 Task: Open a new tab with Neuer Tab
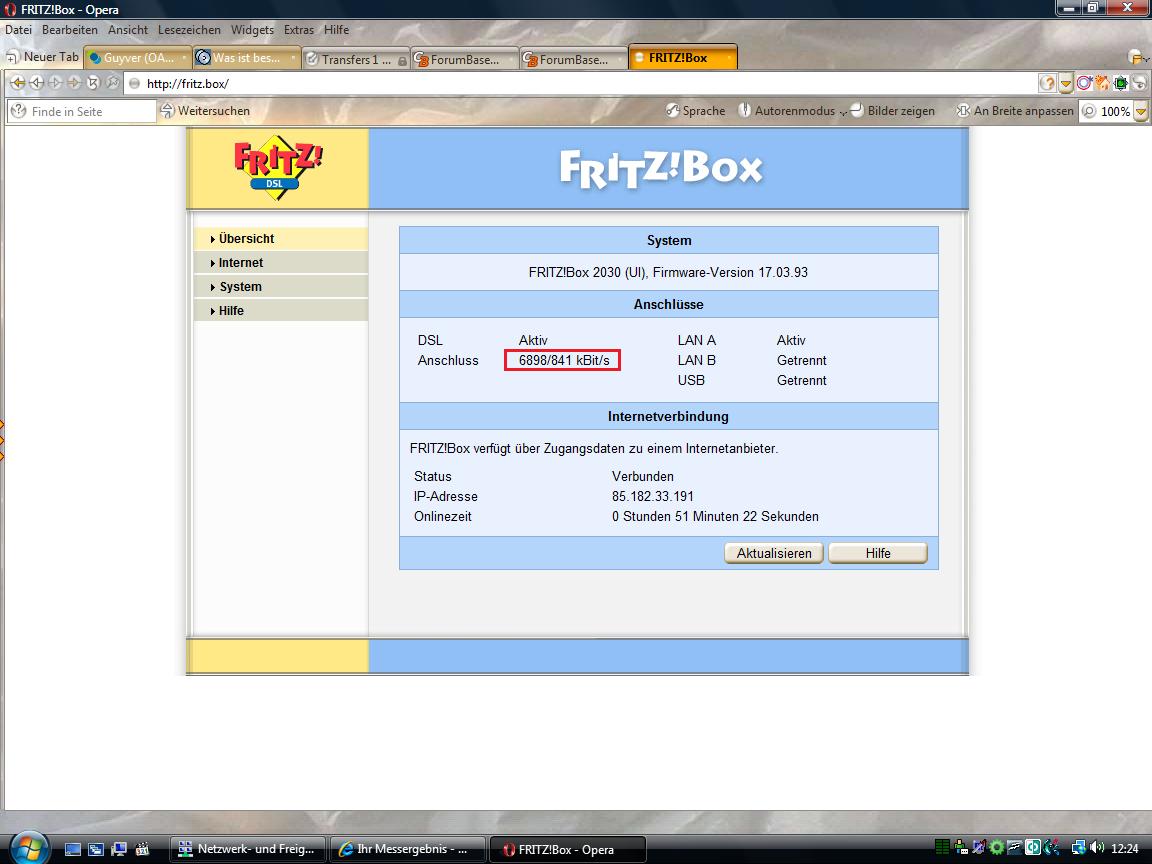click(x=42, y=57)
